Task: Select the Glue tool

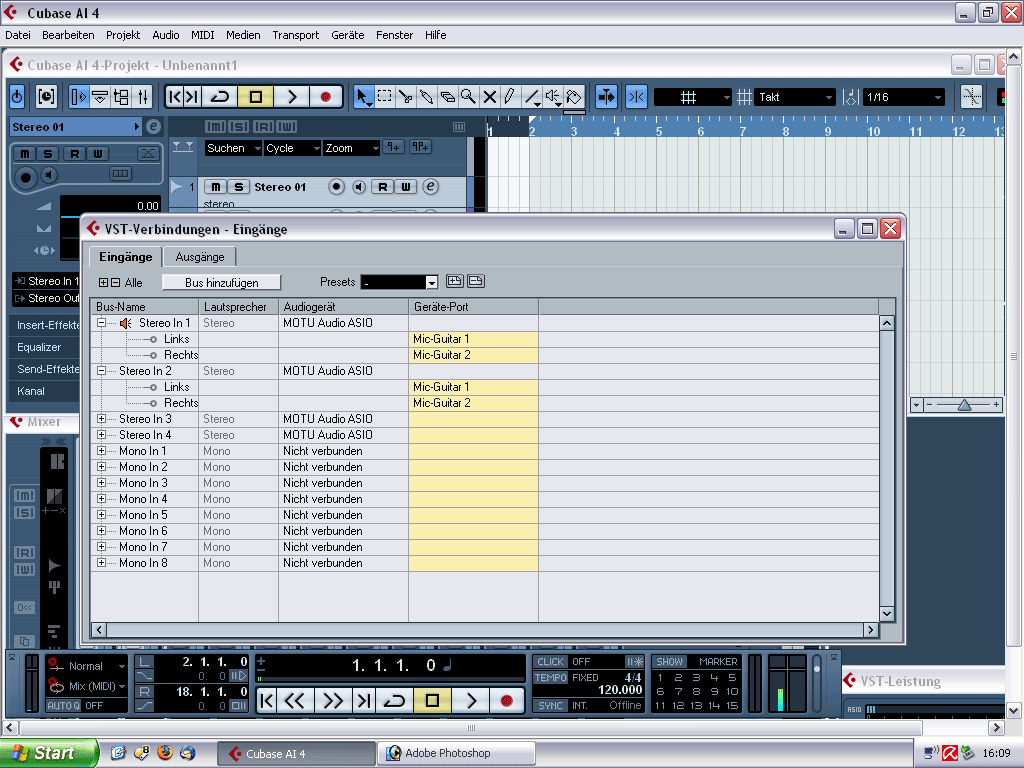Action: pyautogui.click(x=426, y=97)
